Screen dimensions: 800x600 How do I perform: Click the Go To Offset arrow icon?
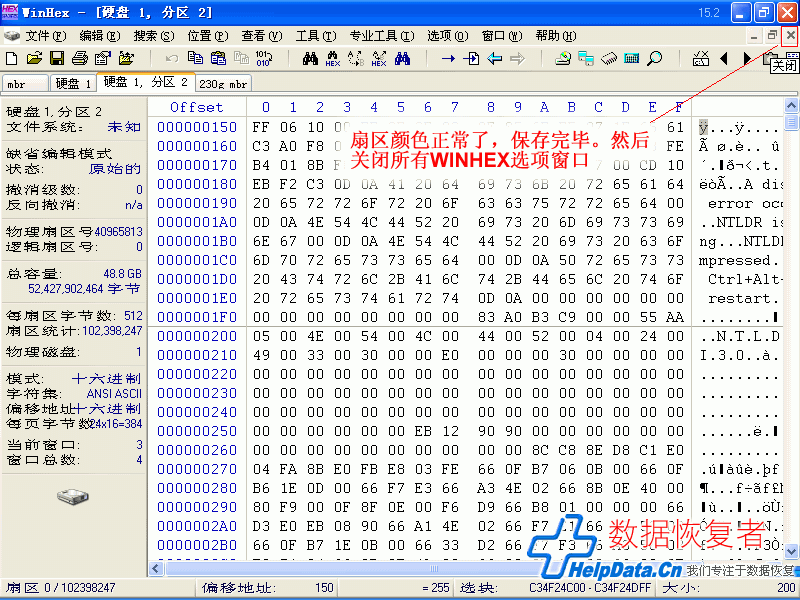coord(448,59)
